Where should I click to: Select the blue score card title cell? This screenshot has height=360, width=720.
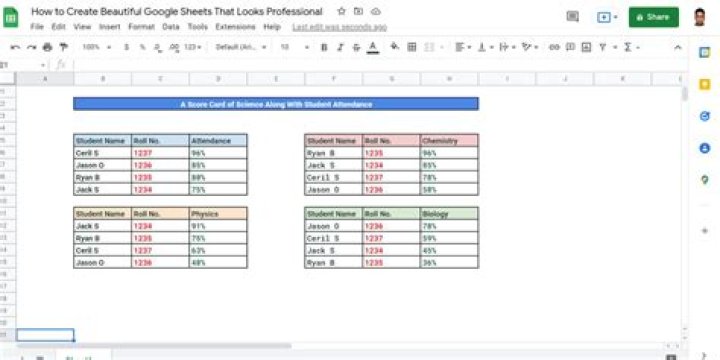(276, 104)
